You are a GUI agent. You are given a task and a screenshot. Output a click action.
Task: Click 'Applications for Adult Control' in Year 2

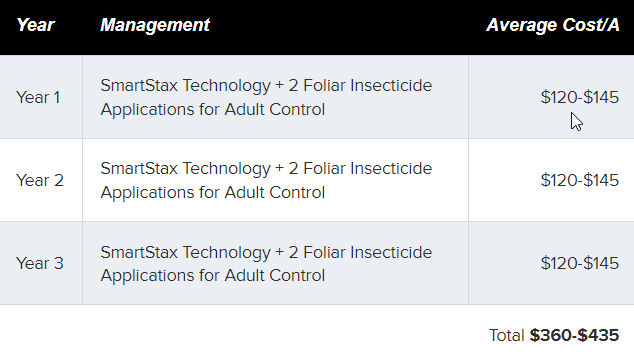click(213, 193)
